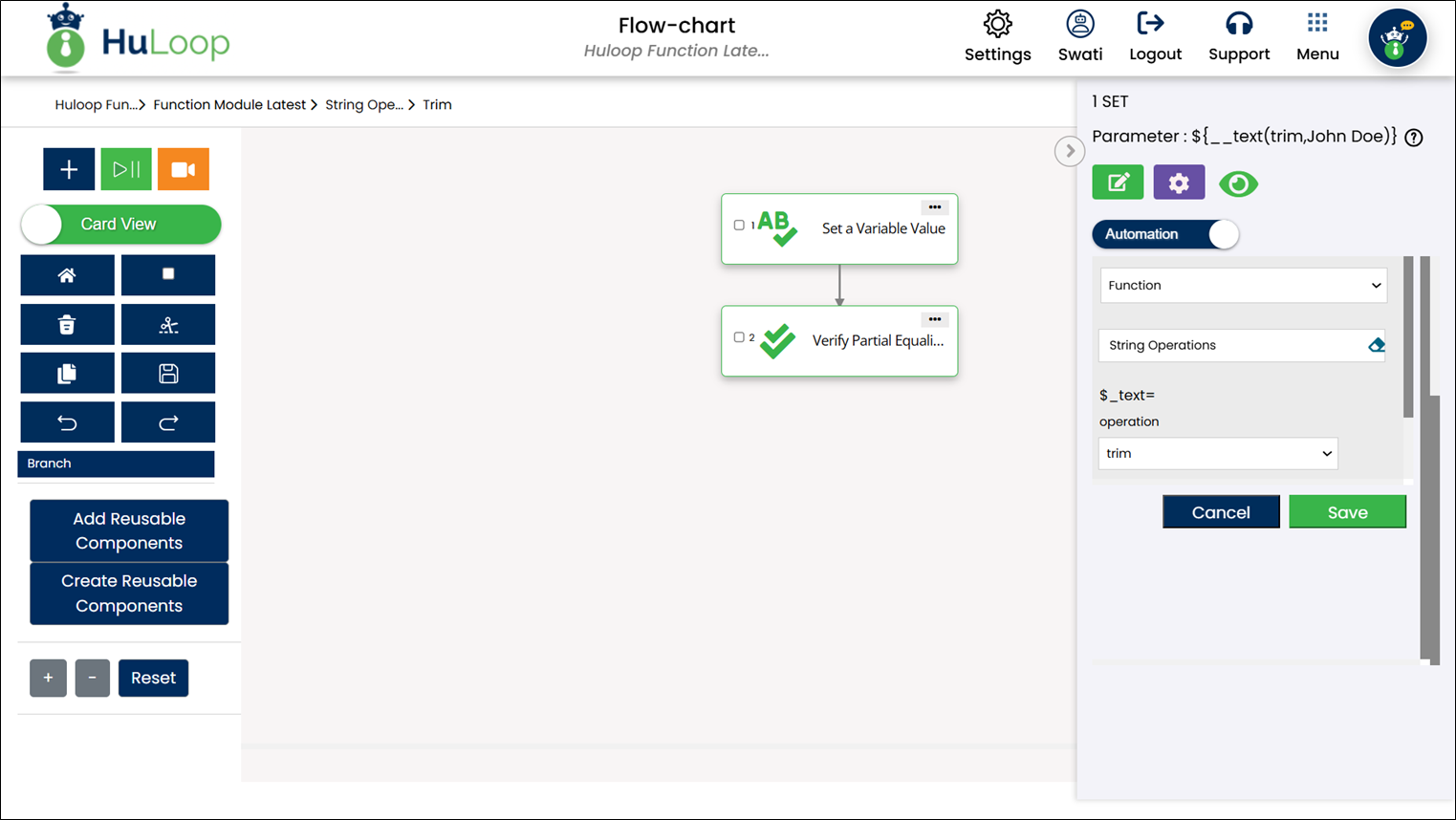Click the Logout icon

[x=1150, y=23]
